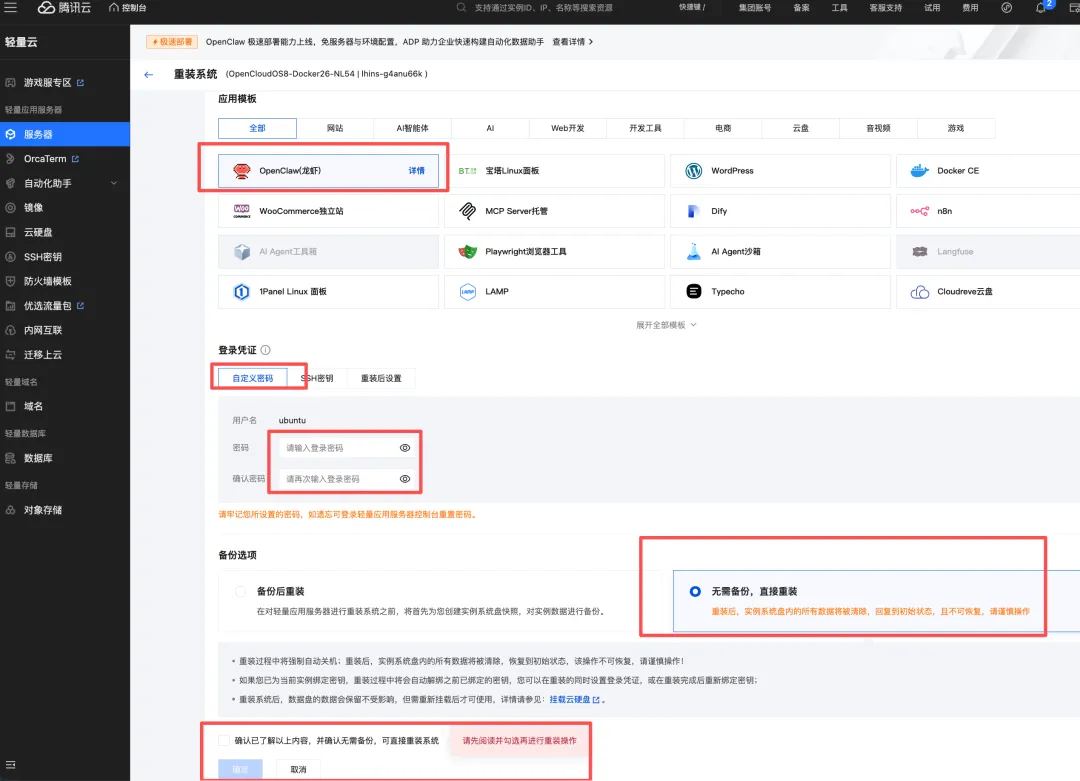Viewport: 1080px width, 781px height.
Task: Open the 查看详情 link in banner
Action: tap(572, 42)
